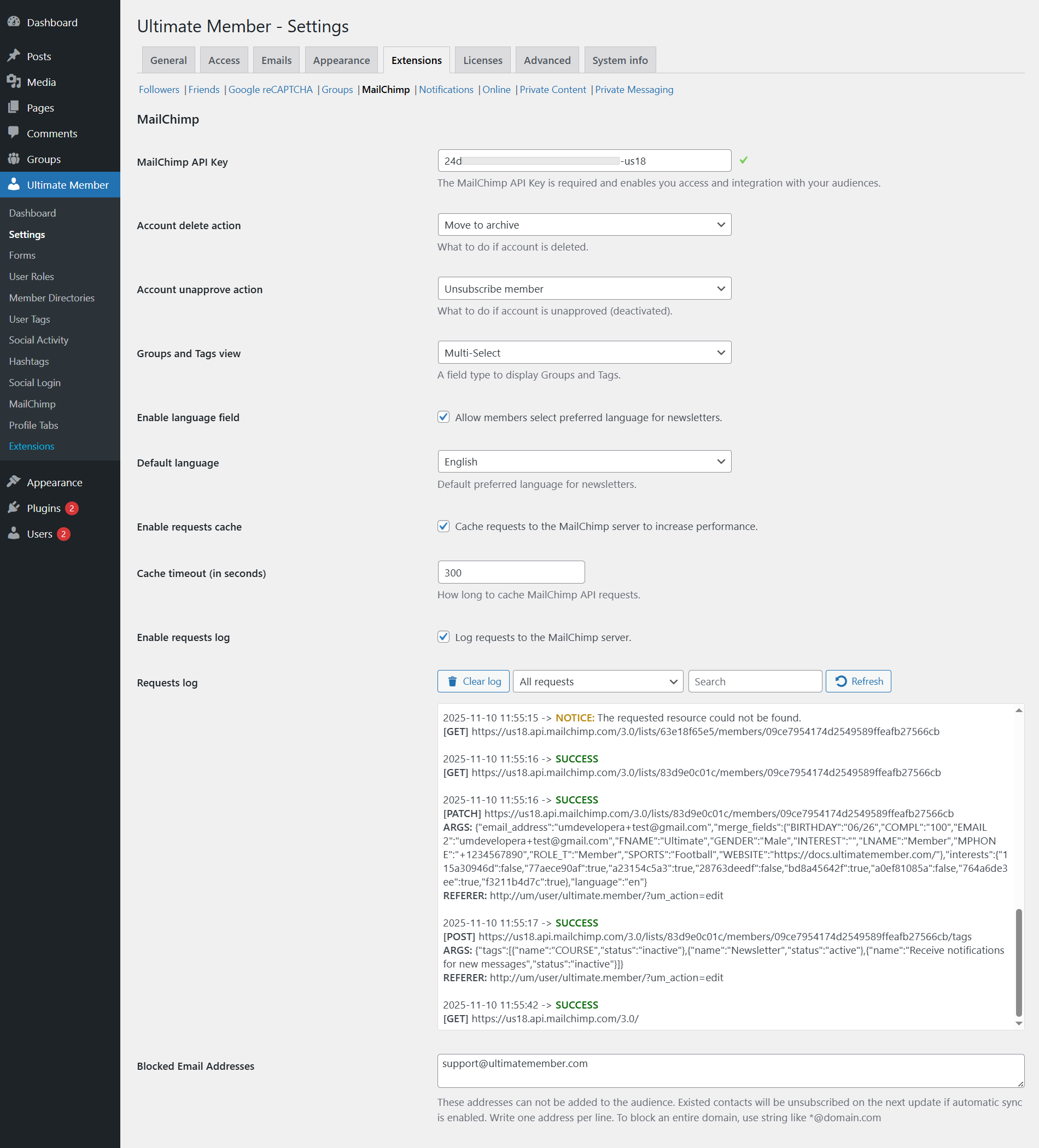Open User Roles submenu item
Viewport: 1039px width, 1148px height.
coord(31,276)
